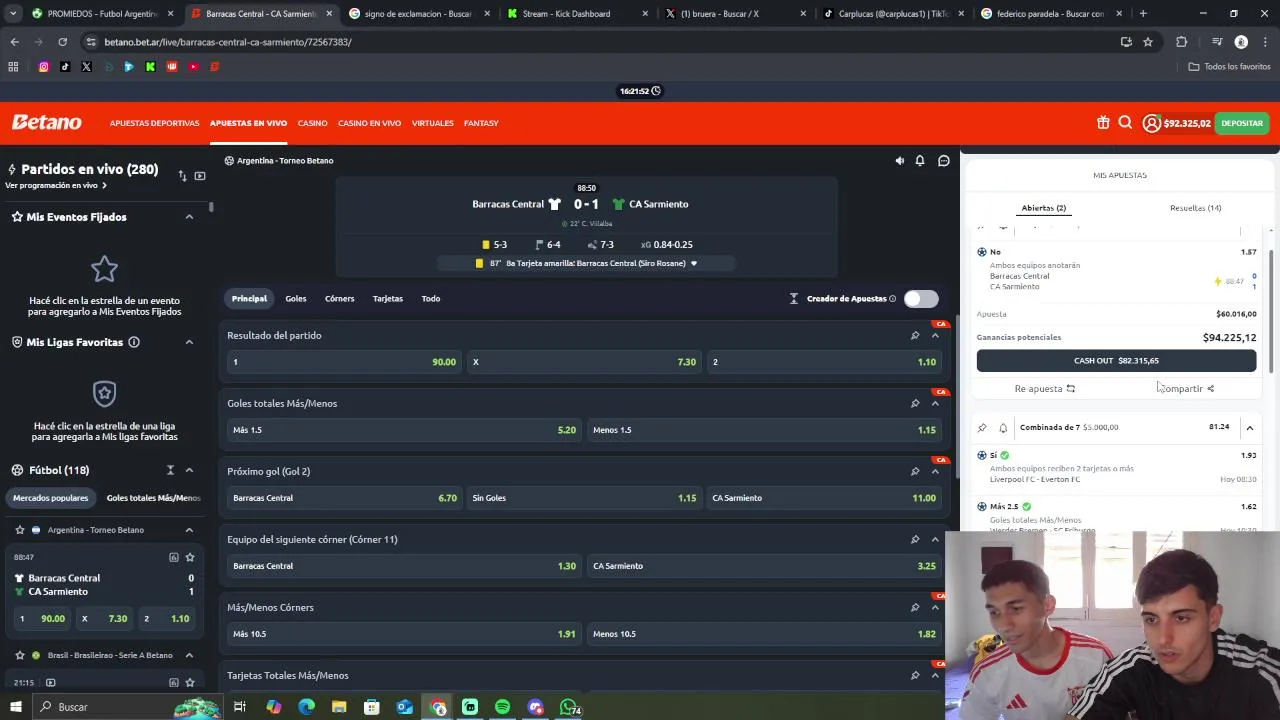Open WhatsApp from the Windows taskbar
Image resolution: width=1280 pixels, height=720 pixels.
click(x=568, y=707)
